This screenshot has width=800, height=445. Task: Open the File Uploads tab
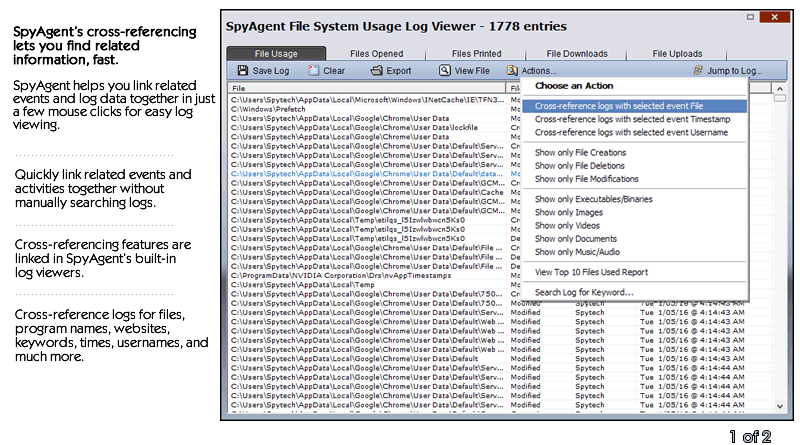click(x=677, y=53)
